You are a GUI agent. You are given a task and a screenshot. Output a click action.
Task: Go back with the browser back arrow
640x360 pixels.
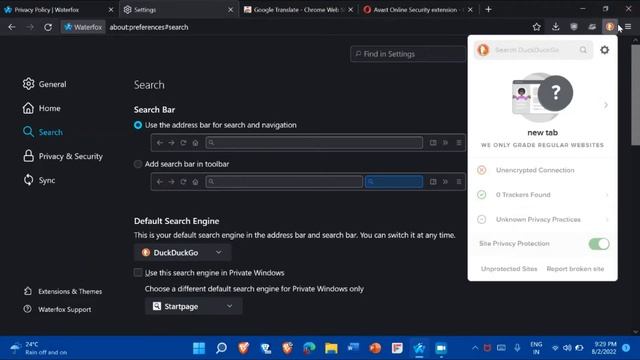[x=12, y=27]
